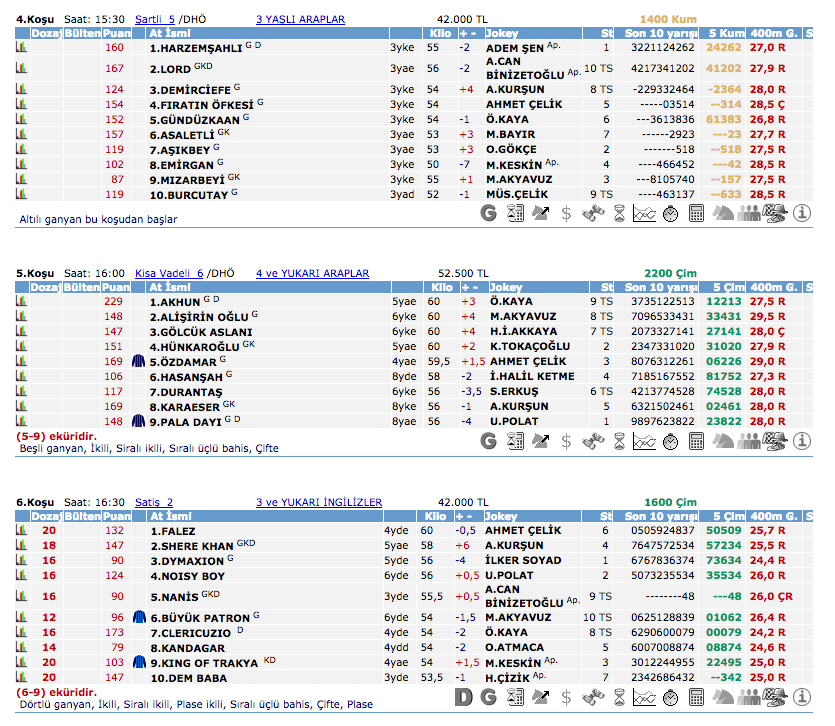Image resolution: width=835 pixels, height=726 pixels.
Task: Click the Puan column header in race 4
Action: tap(118, 34)
